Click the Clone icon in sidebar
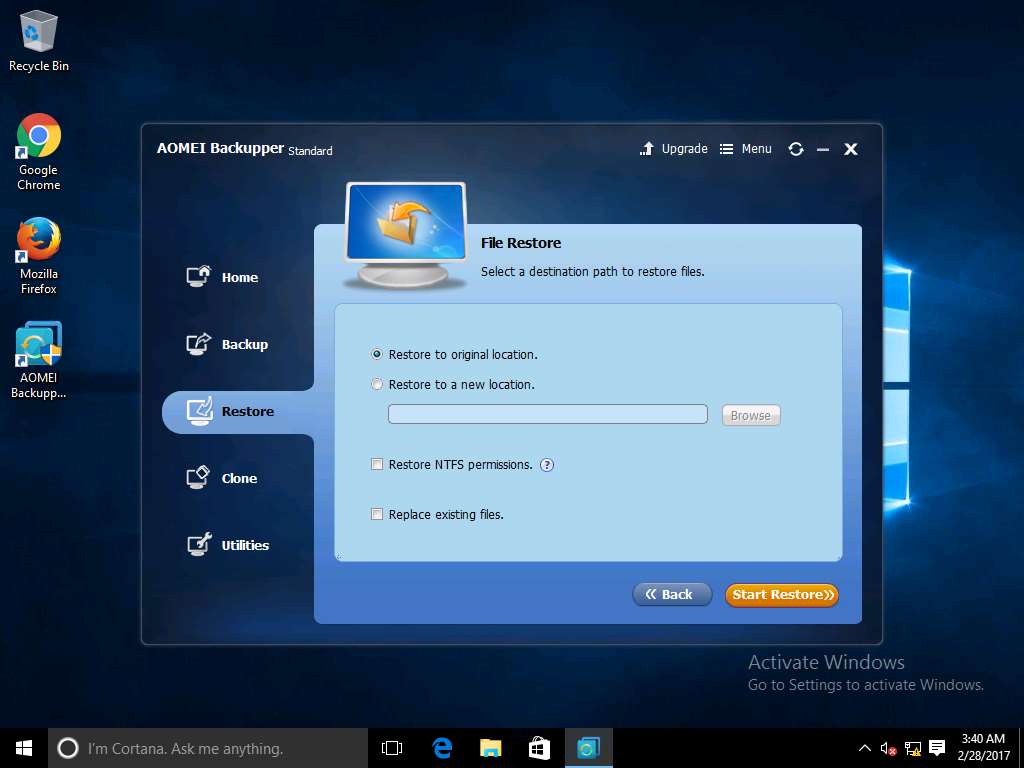The width and height of the screenshot is (1024, 768). click(x=199, y=477)
